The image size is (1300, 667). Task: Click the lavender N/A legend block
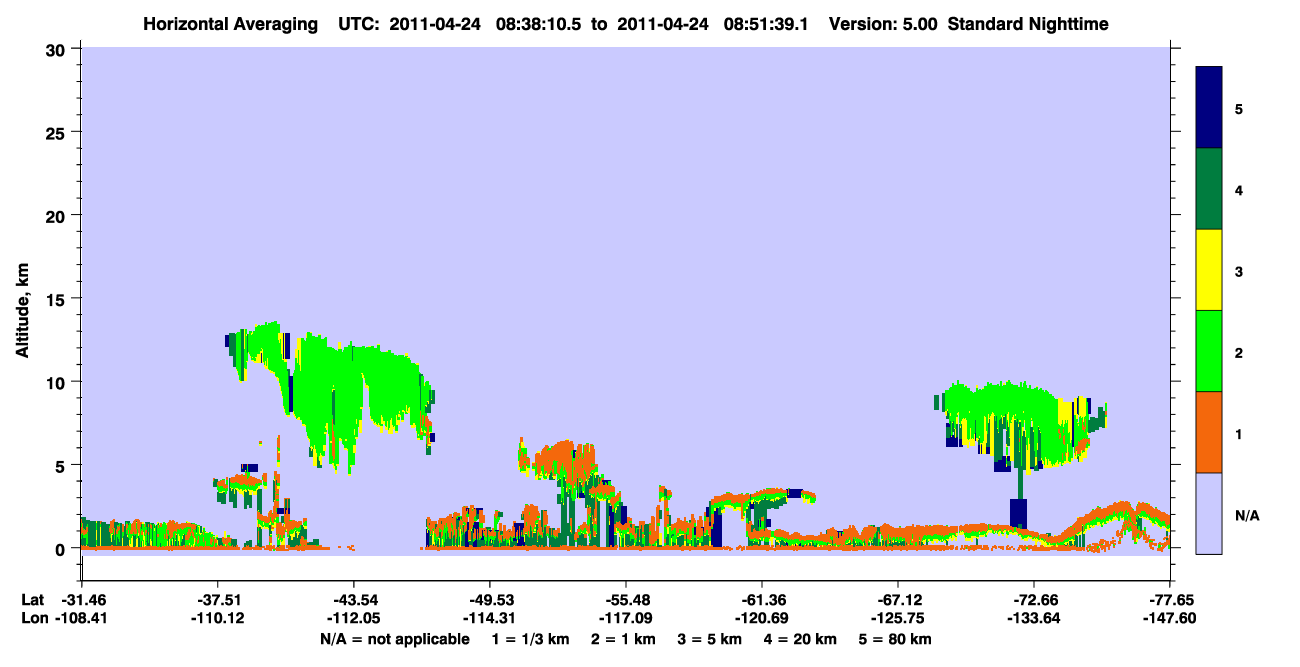tap(1209, 513)
